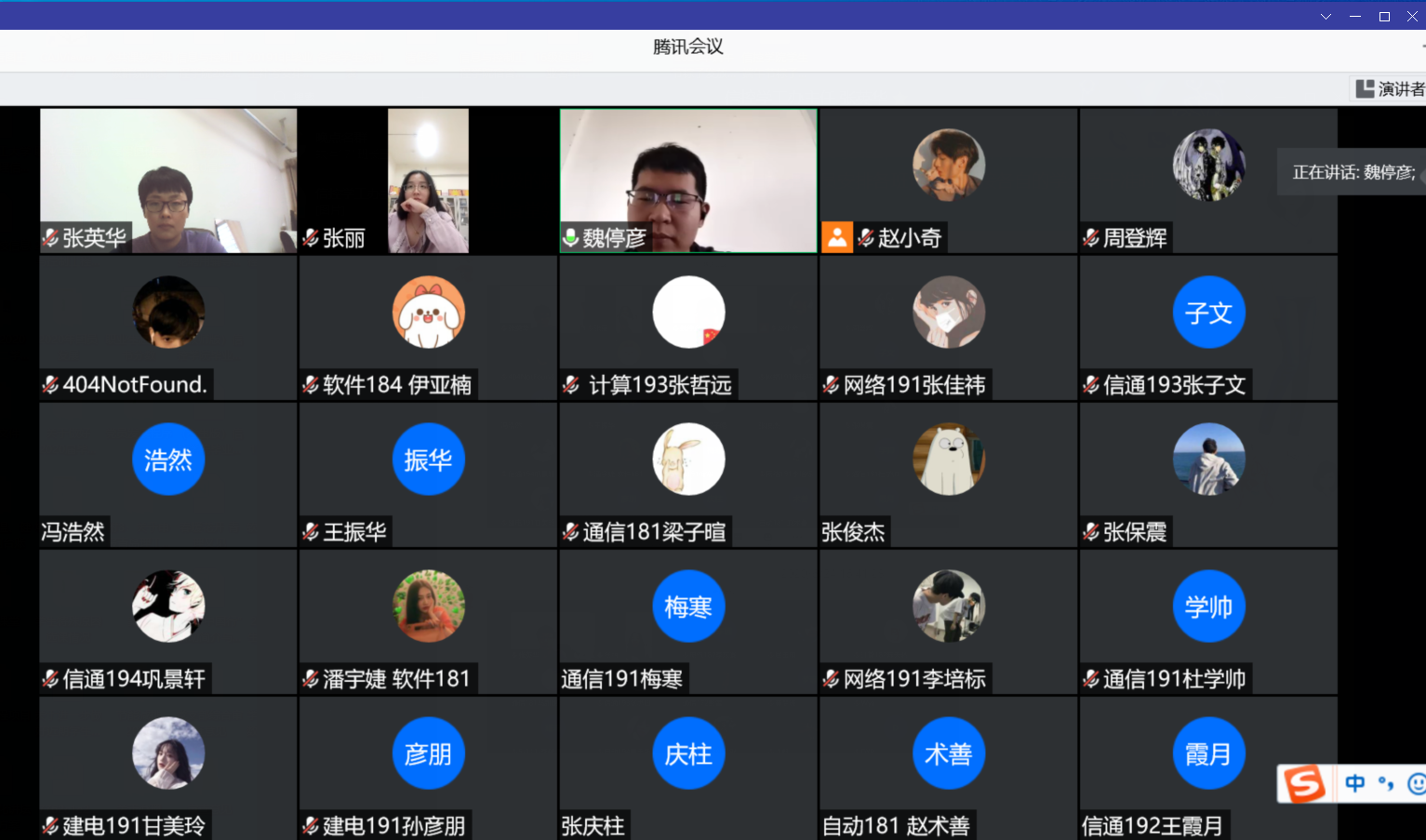The height and width of the screenshot is (840, 1426).
Task: Select 张英华's video feed
Action: pyautogui.click(x=168, y=177)
